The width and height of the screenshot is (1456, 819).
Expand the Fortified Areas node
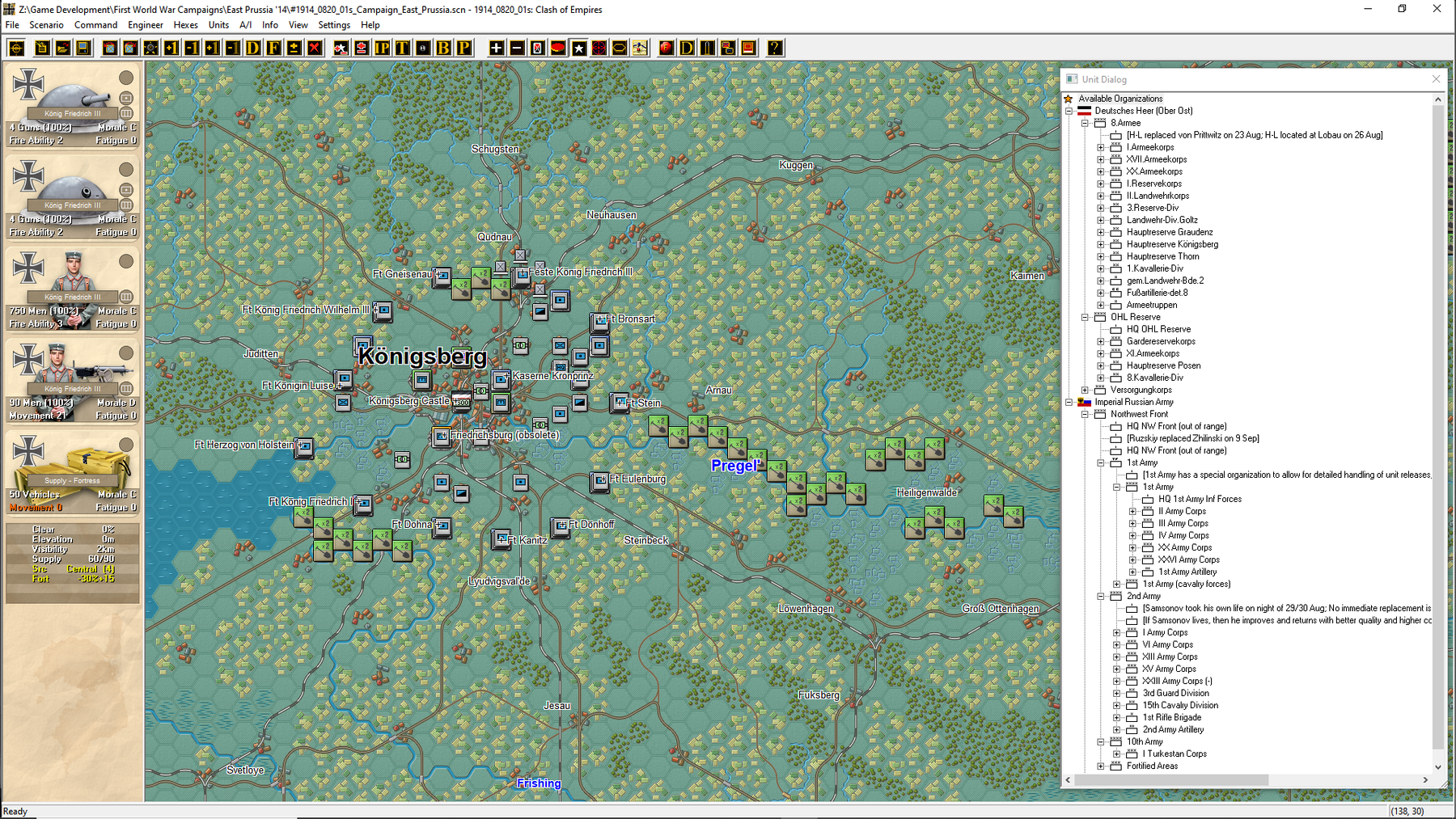(x=1101, y=766)
